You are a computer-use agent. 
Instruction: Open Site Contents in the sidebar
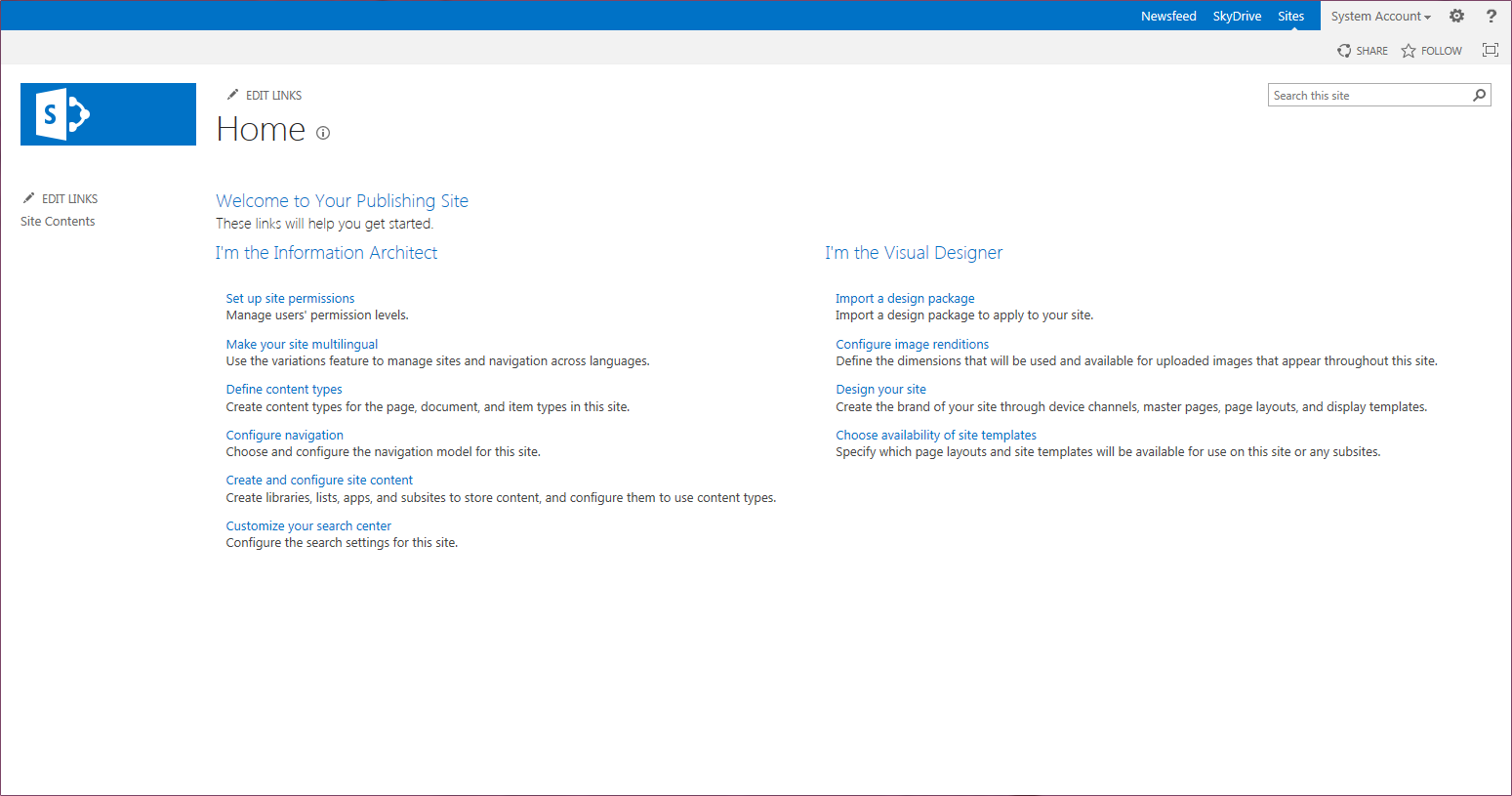click(x=58, y=222)
